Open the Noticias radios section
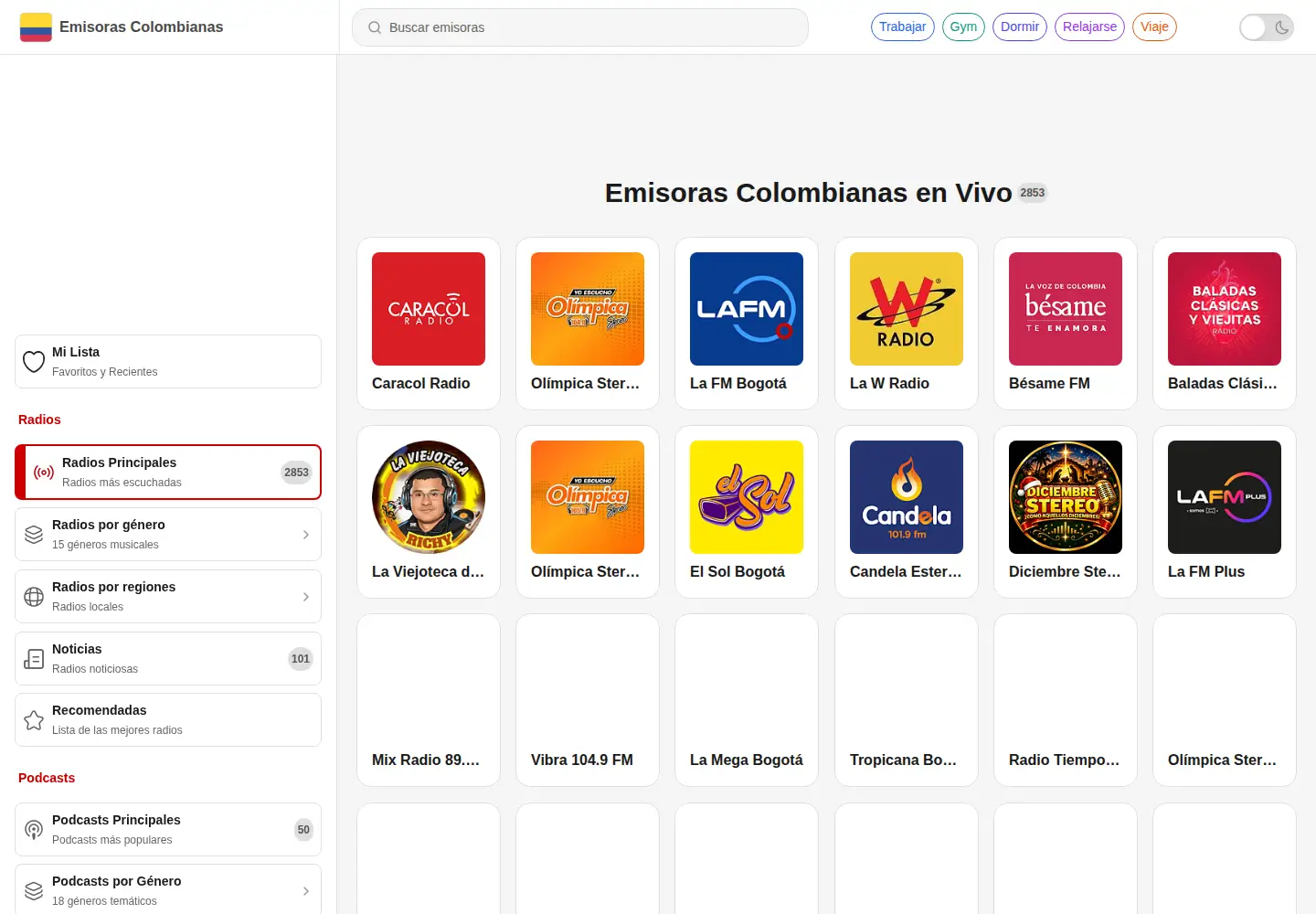1316x914 pixels. (168, 659)
